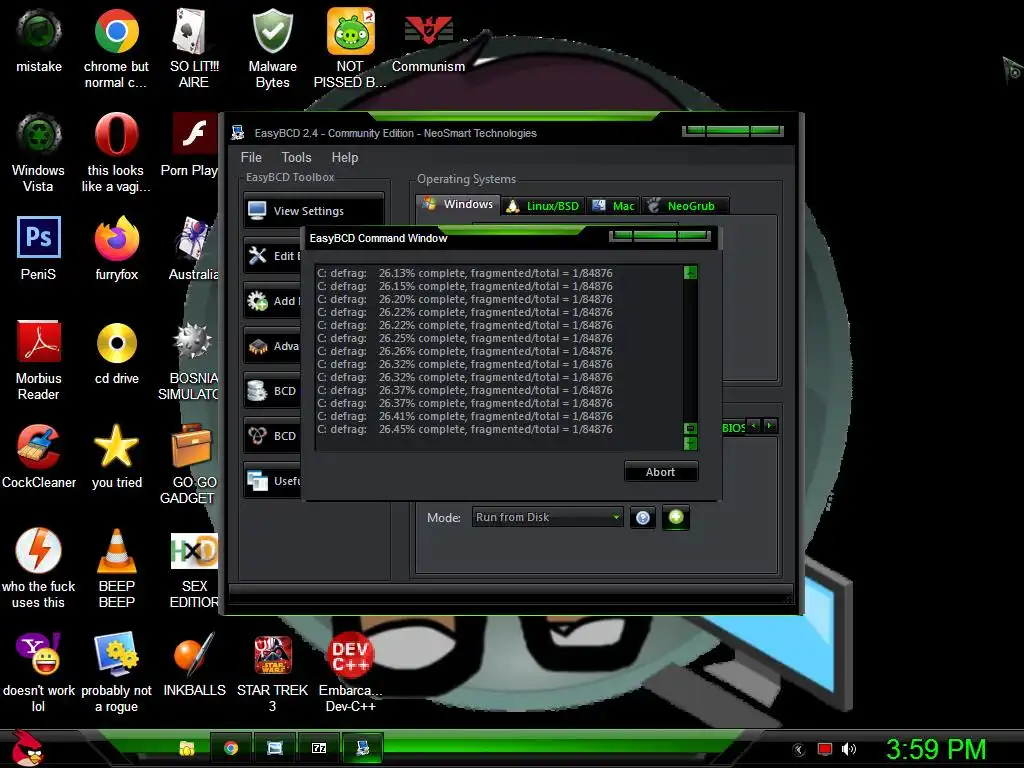Click the View Settings toolbox button

[x=313, y=210]
